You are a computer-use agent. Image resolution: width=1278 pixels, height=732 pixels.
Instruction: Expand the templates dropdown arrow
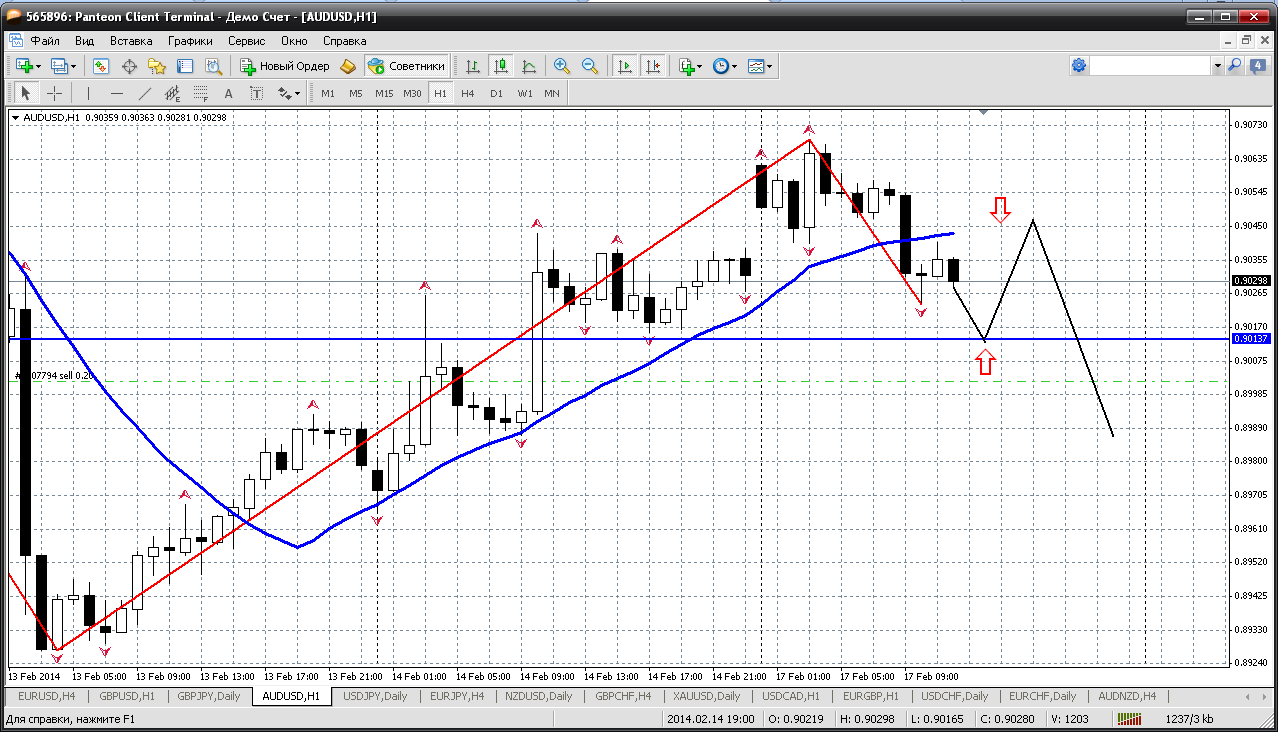point(770,66)
